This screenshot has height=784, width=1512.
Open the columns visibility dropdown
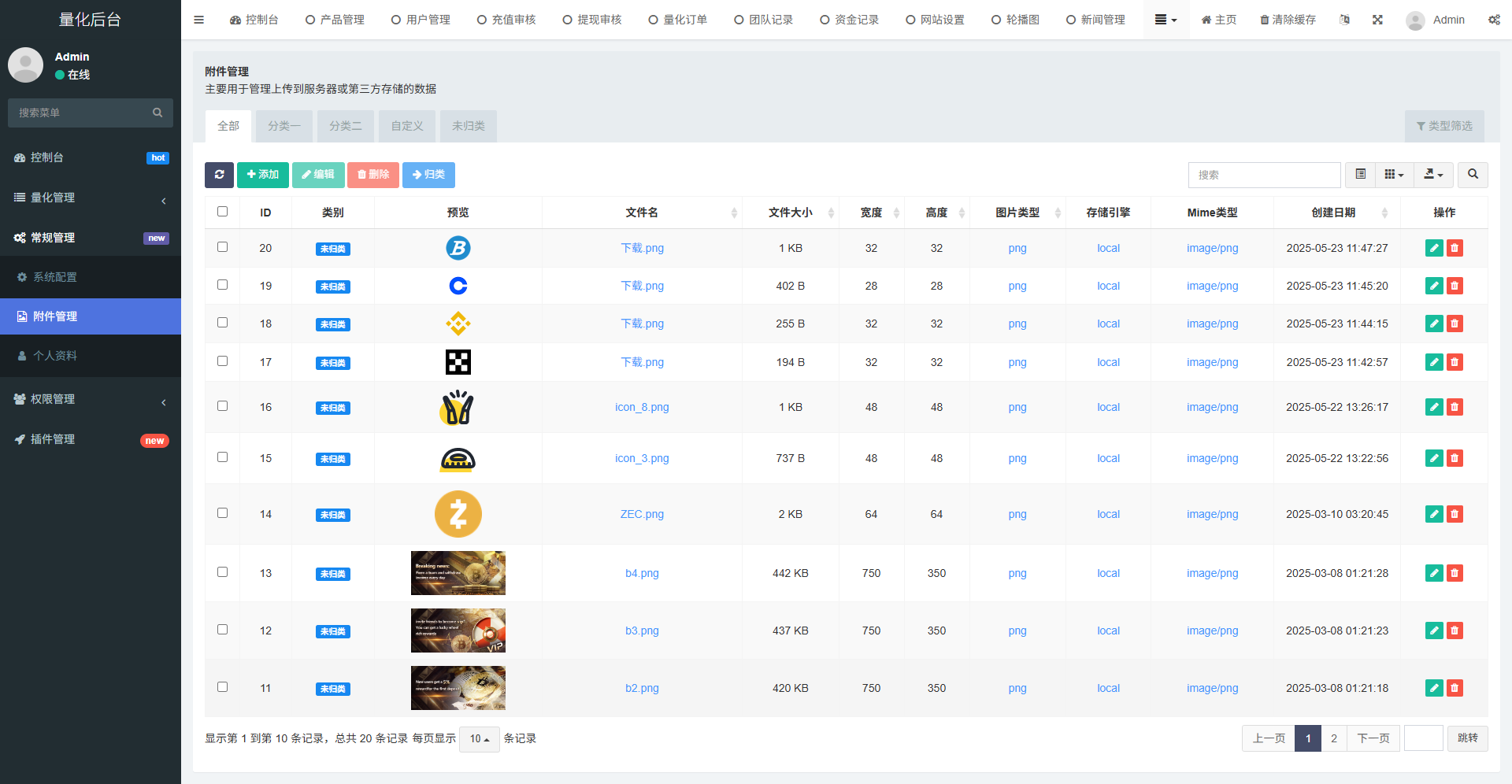(1394, 175)
